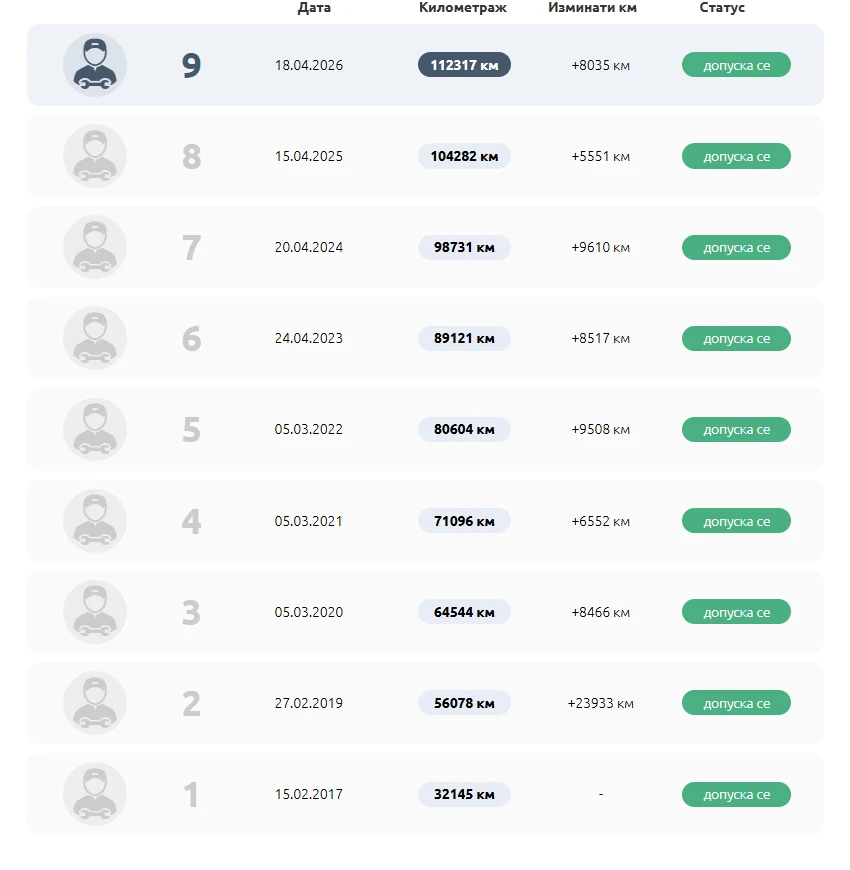The height and width of the screenshot is (870, 850).
Task: Click the mechanic avatar for inspection 1
Action: click(95, 794)
